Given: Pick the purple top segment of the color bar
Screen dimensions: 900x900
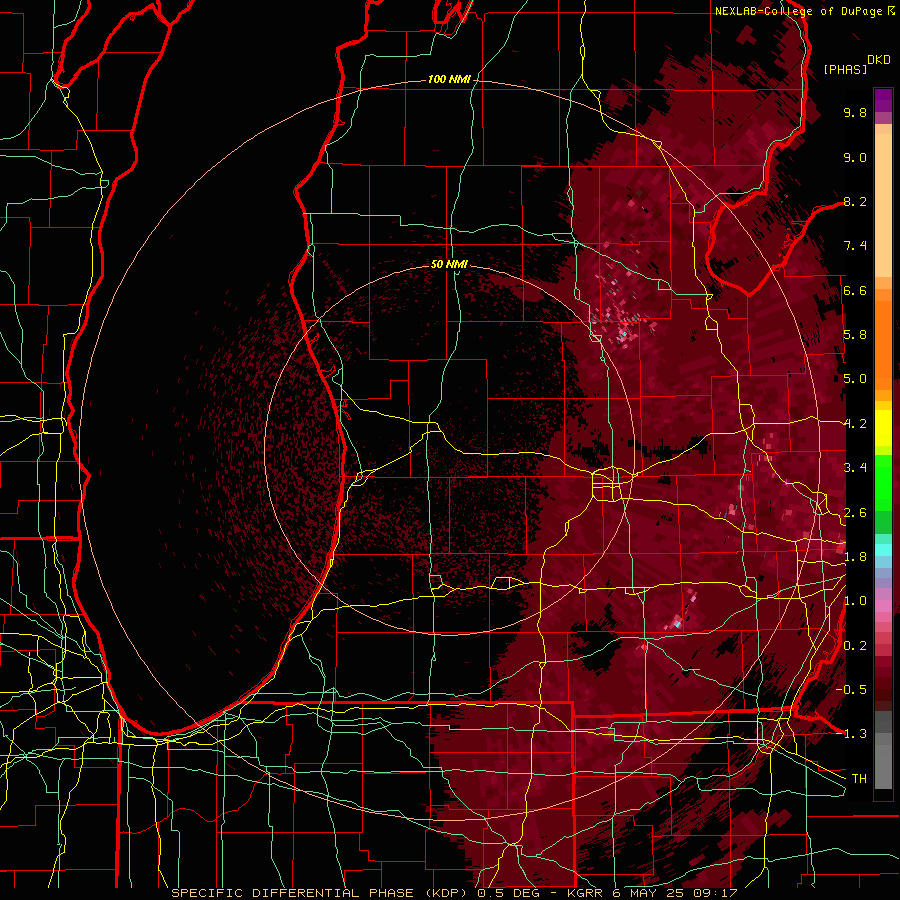Looking at the screenshot, I should pos(883,100).
